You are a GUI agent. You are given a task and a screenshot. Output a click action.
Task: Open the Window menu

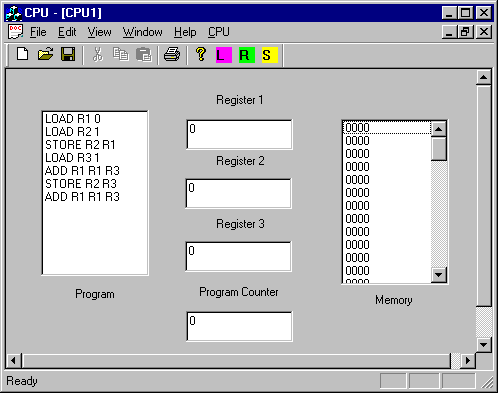[x=142, y=32]
